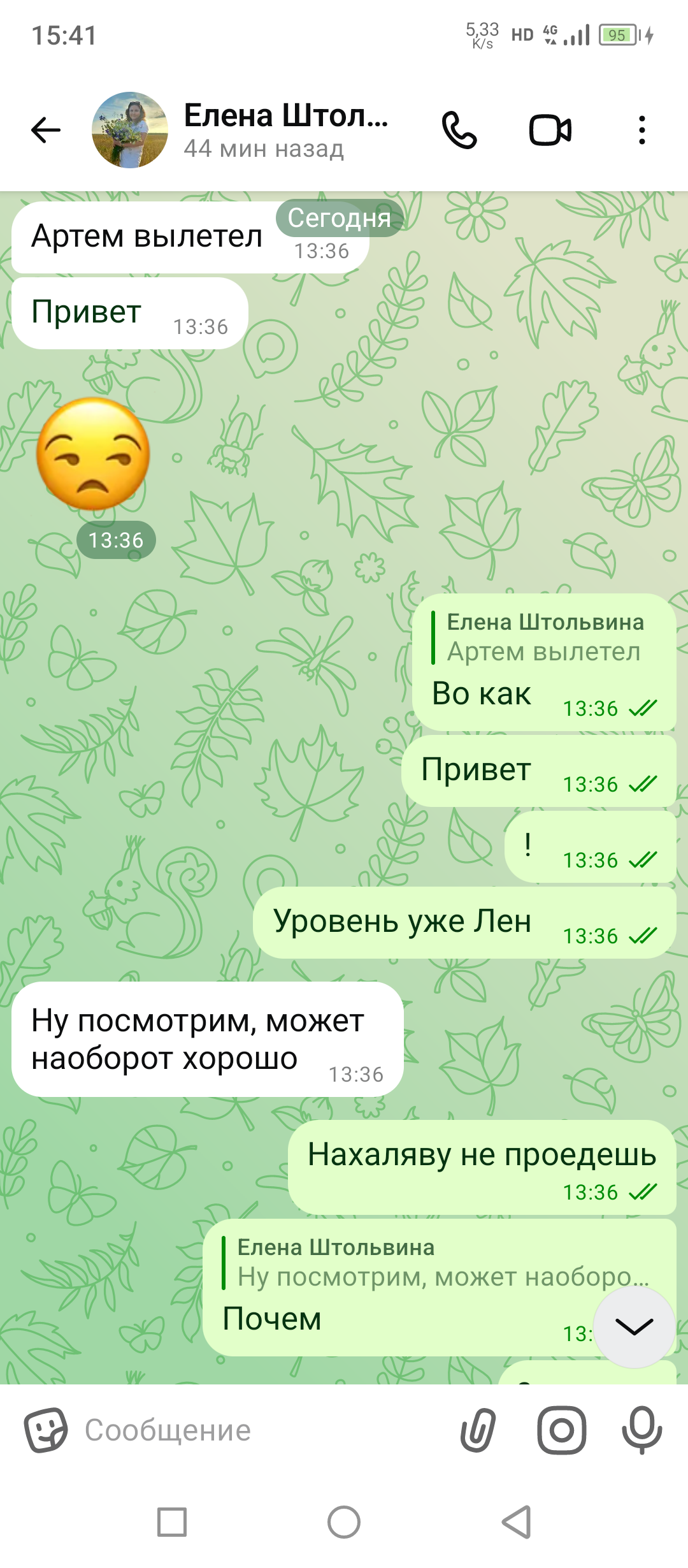
Task: Open the three-dot overflow menu
Action: [x=642, y=130]
